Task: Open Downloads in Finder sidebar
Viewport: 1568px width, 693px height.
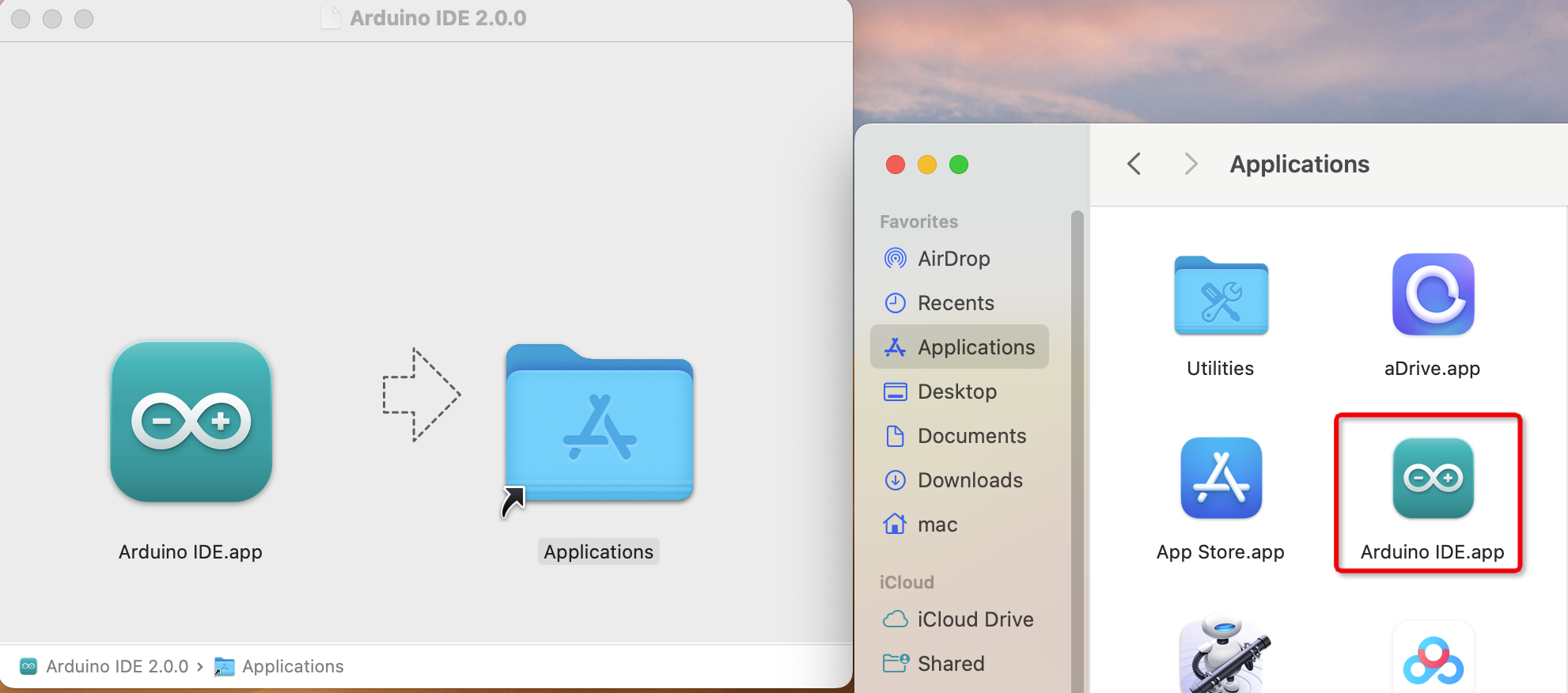Action: (960, 480)
